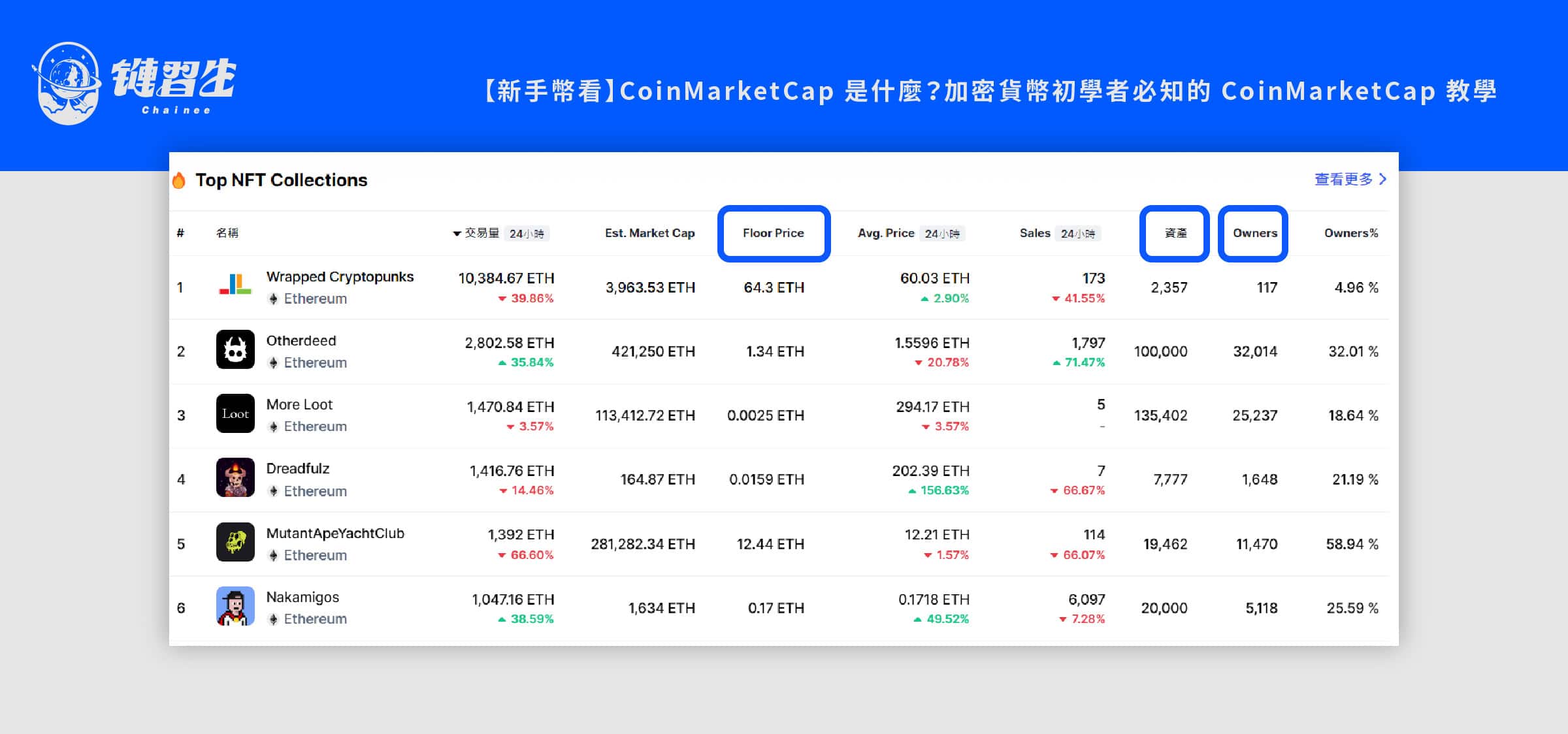Sort by the Est. Market Cap header
Image resolution: width=1568 pixels, height=734 pixels.
click(650, 233)
